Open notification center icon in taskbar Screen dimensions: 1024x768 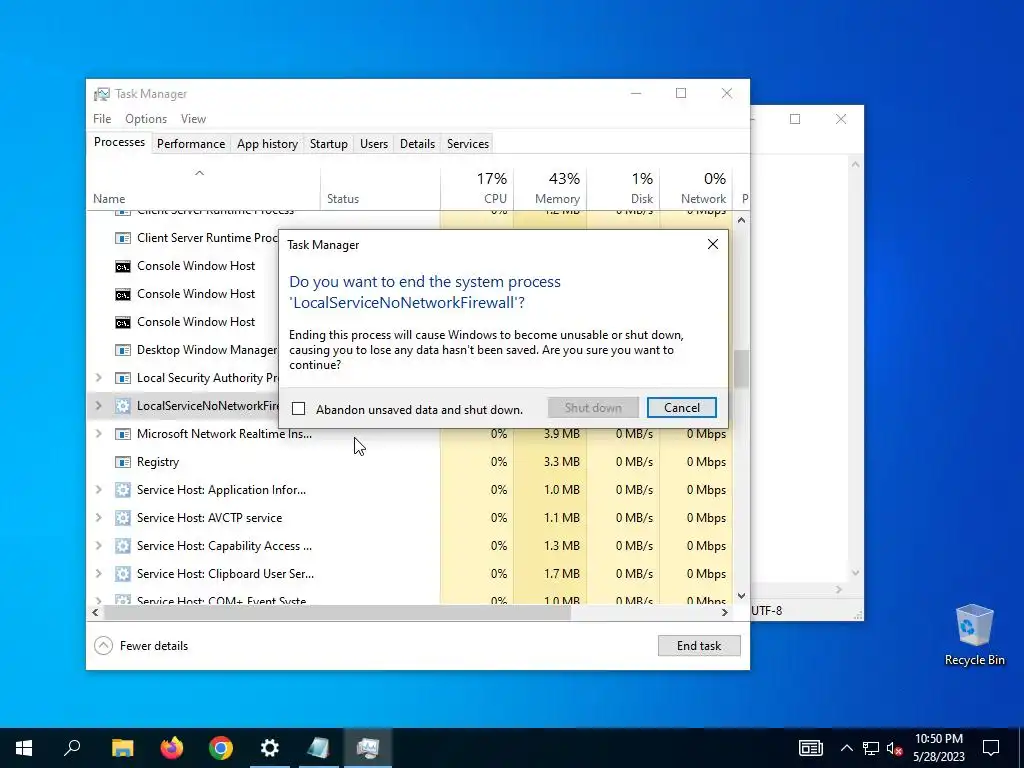(991, 748)
